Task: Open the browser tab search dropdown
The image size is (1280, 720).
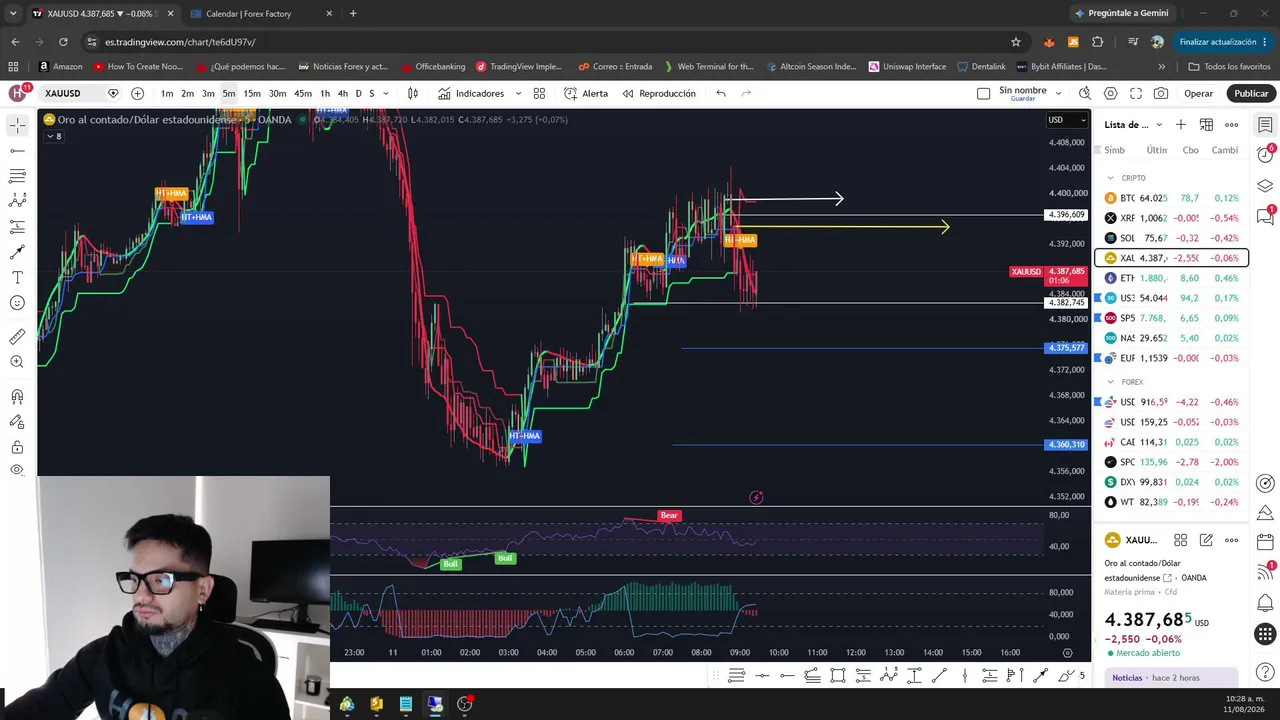Action: (x=13, y=13)
